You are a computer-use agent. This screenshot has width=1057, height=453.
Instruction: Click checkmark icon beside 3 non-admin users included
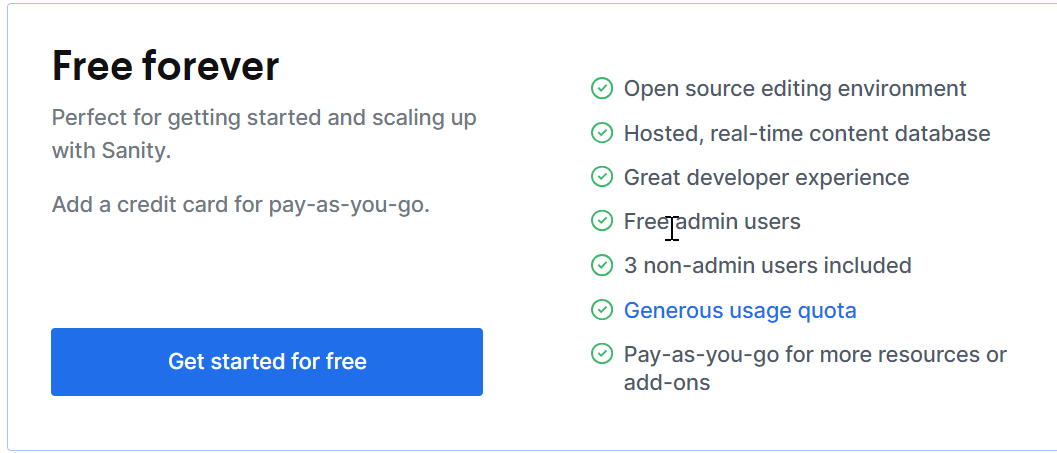point(601,265)
